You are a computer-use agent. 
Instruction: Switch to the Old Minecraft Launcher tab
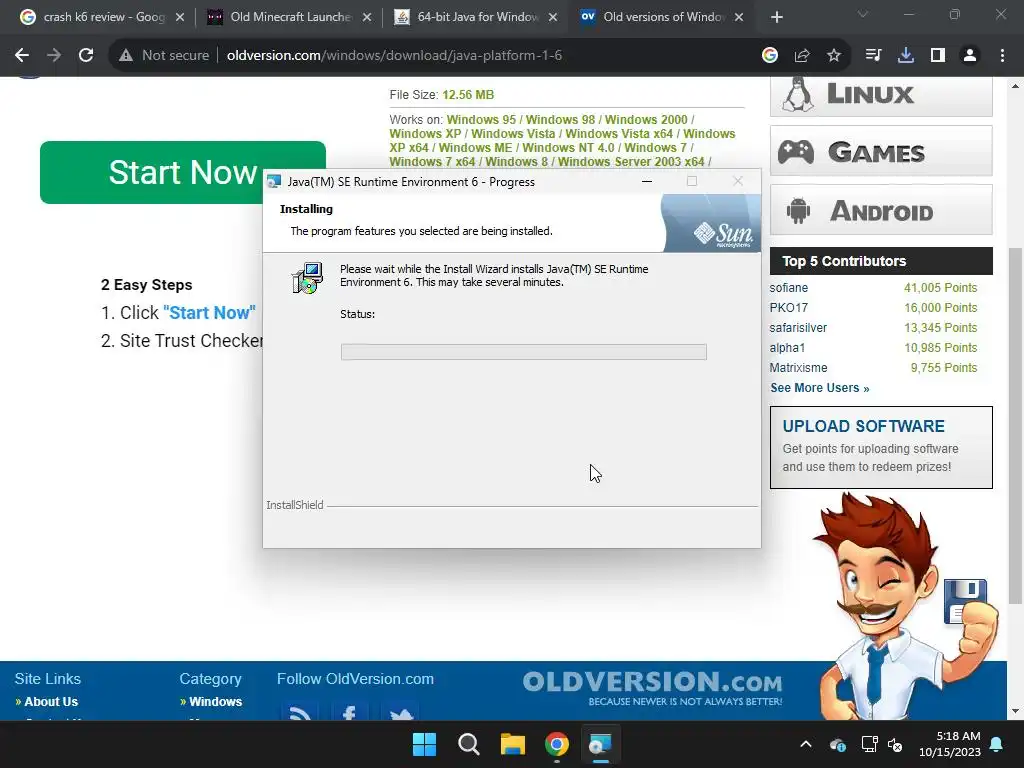click(287, 17)
